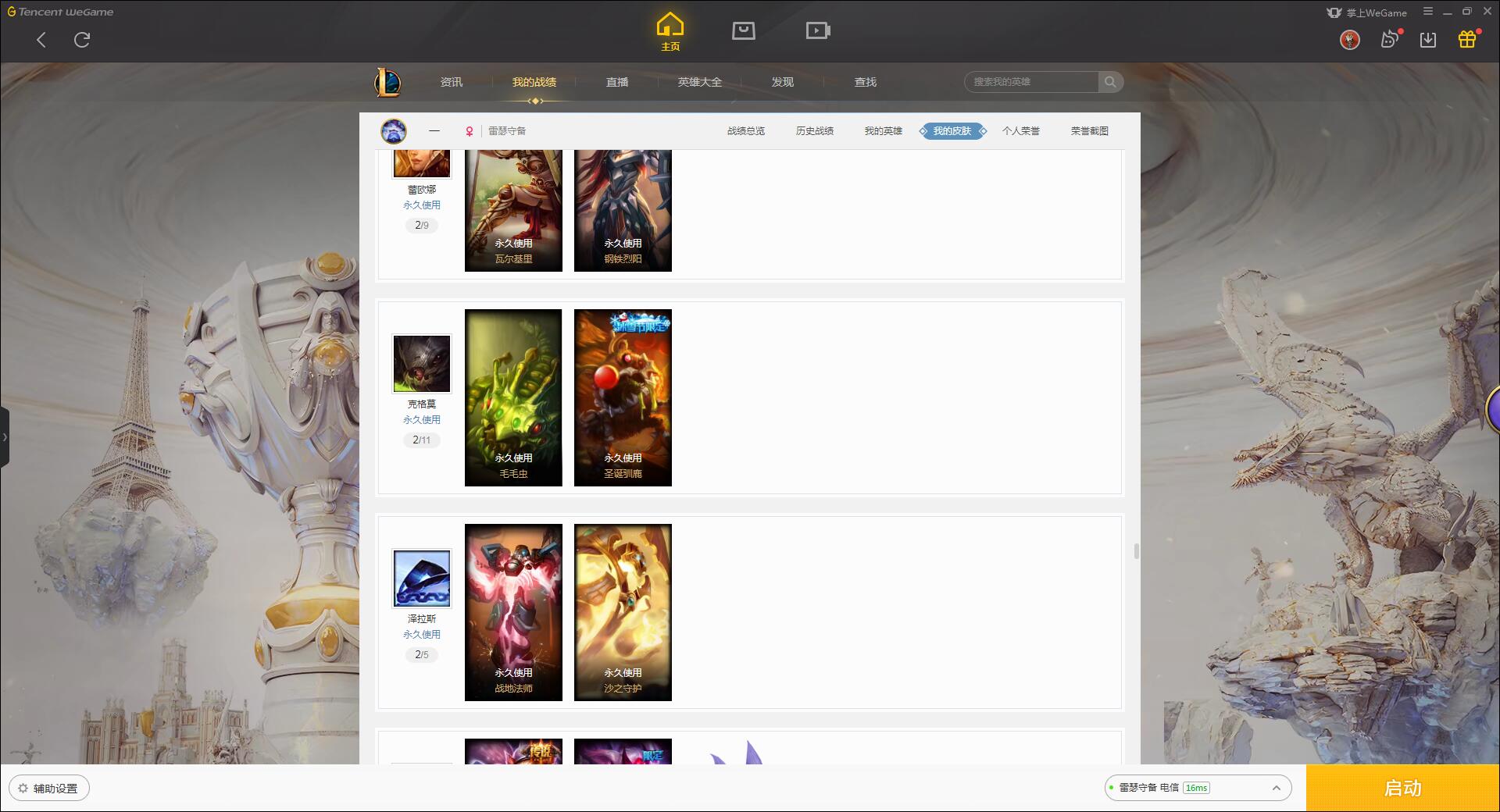Screen dimensions: 1500x812
Task: Open the gift box icon
Action: pos(1467,39)
